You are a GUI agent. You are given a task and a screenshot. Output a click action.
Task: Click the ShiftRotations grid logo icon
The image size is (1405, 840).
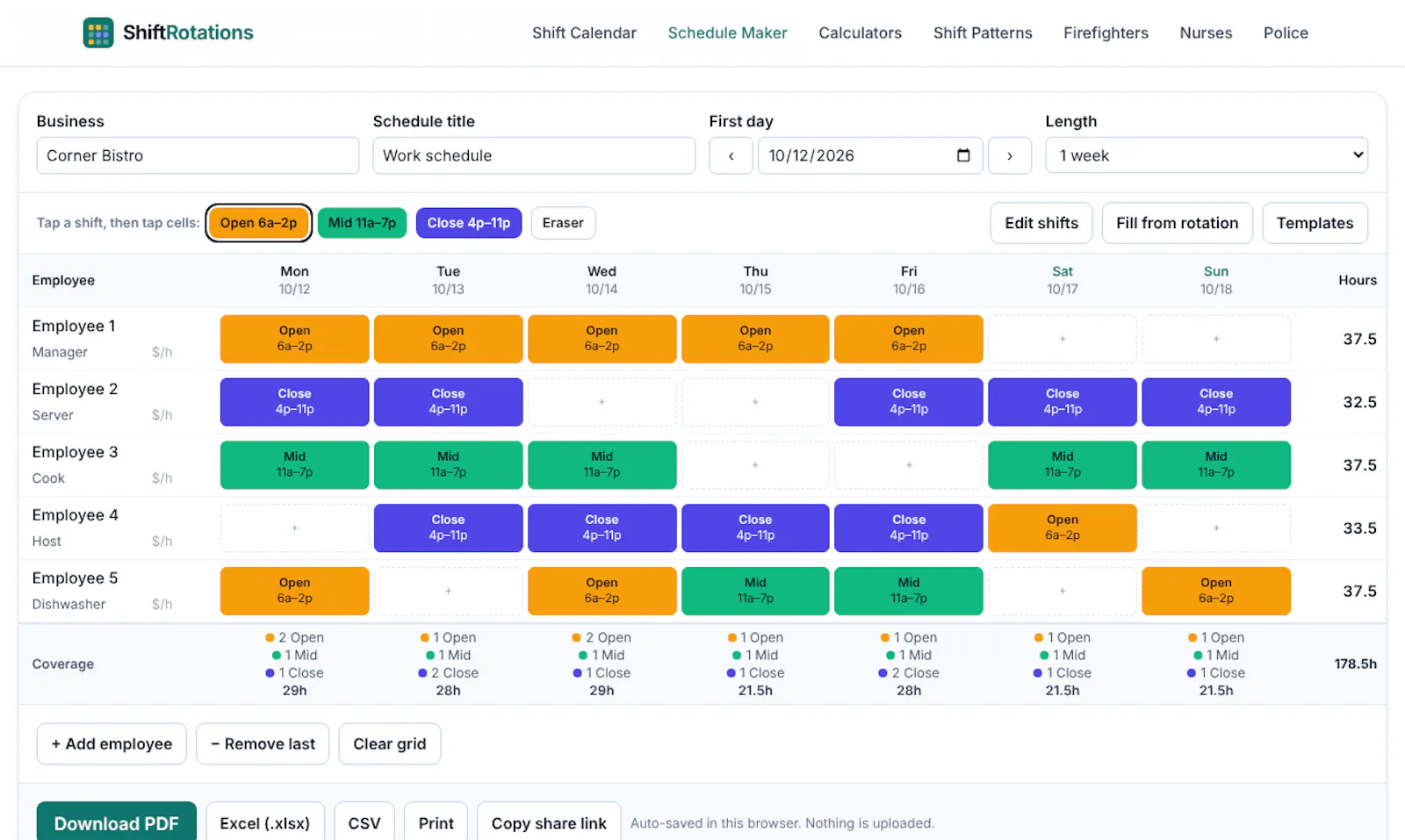click(x=98, y=32)
